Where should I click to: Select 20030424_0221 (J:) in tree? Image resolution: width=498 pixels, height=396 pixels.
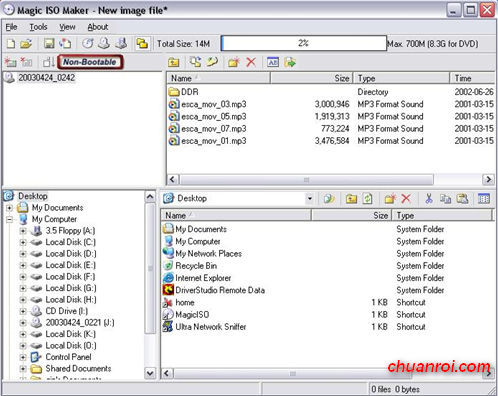pyautogui.click(x=80, y=323)
